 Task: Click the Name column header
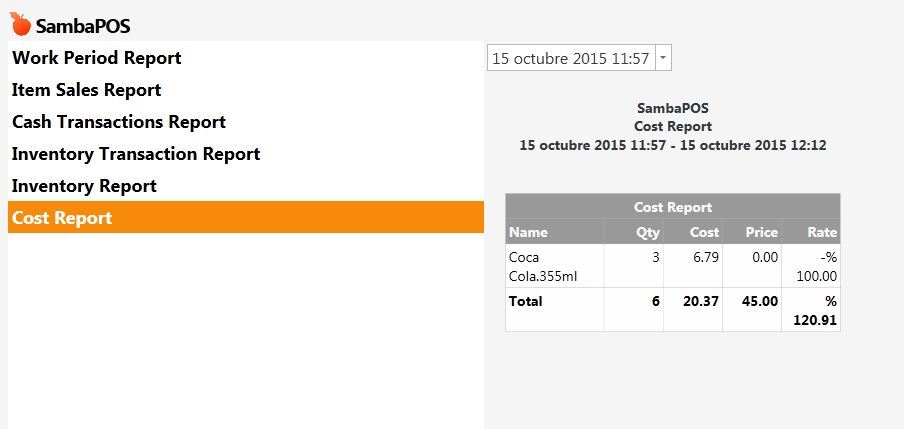point(555,232)
